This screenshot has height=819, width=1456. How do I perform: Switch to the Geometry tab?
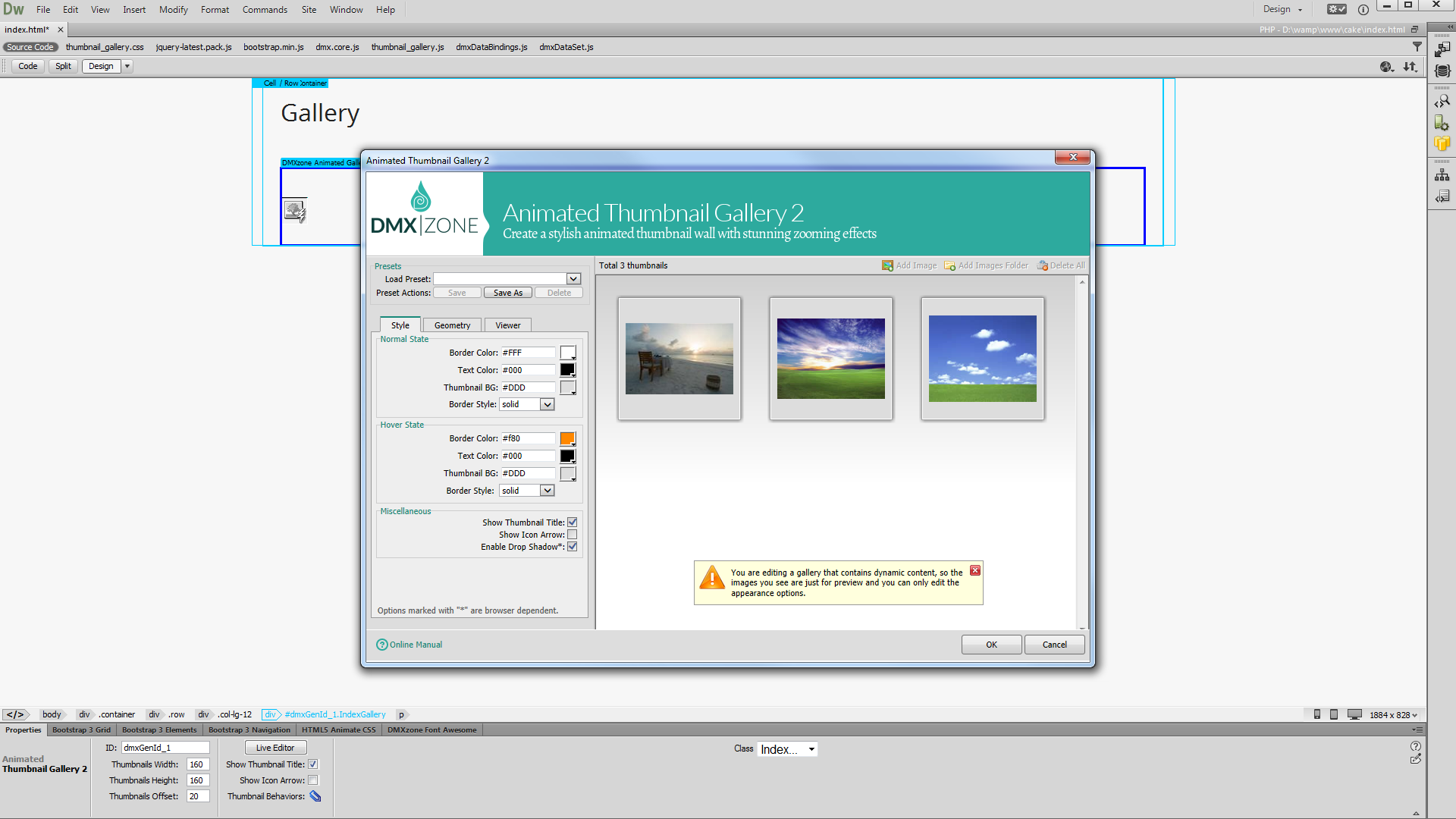pos(452,325)
